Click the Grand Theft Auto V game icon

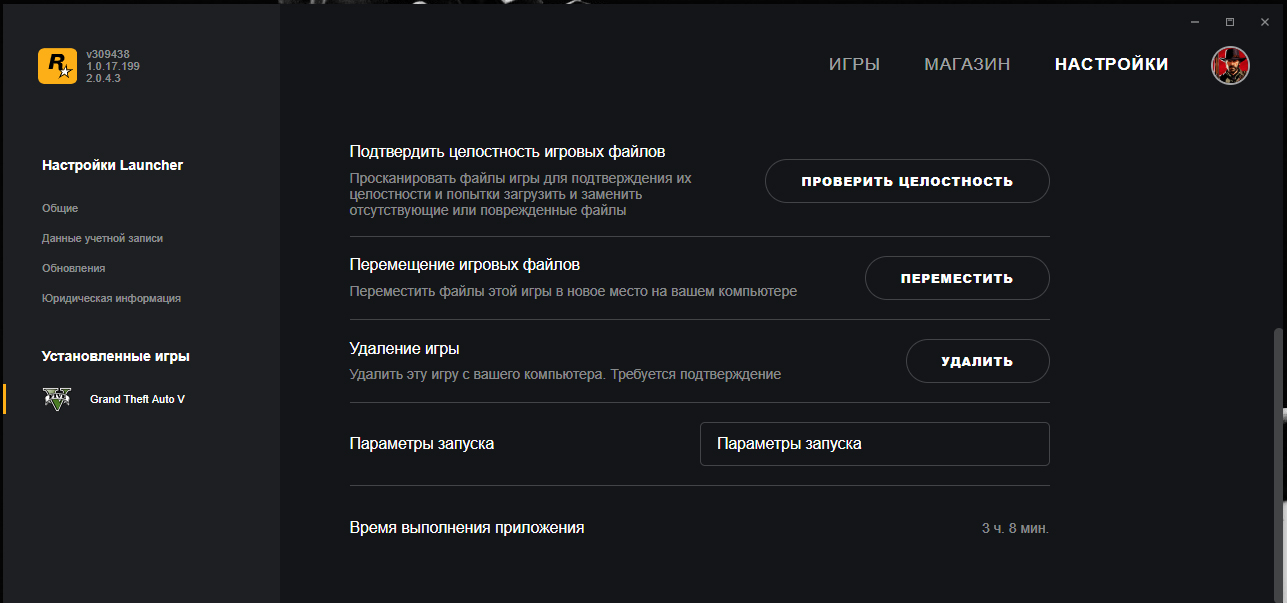(57, 399)
